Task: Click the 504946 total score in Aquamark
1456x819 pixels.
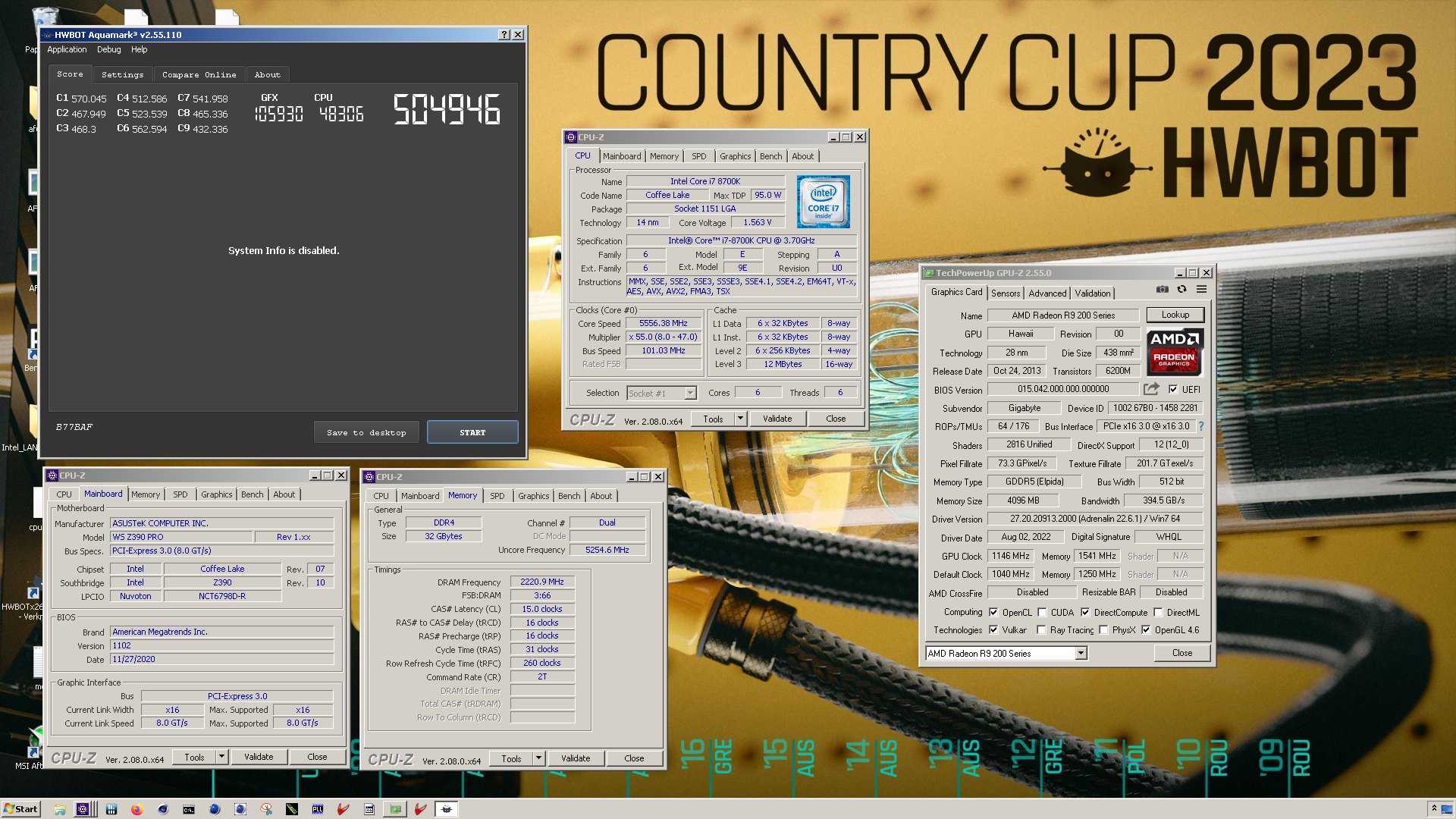Action: pyautogui.click(x=447, y=109)
